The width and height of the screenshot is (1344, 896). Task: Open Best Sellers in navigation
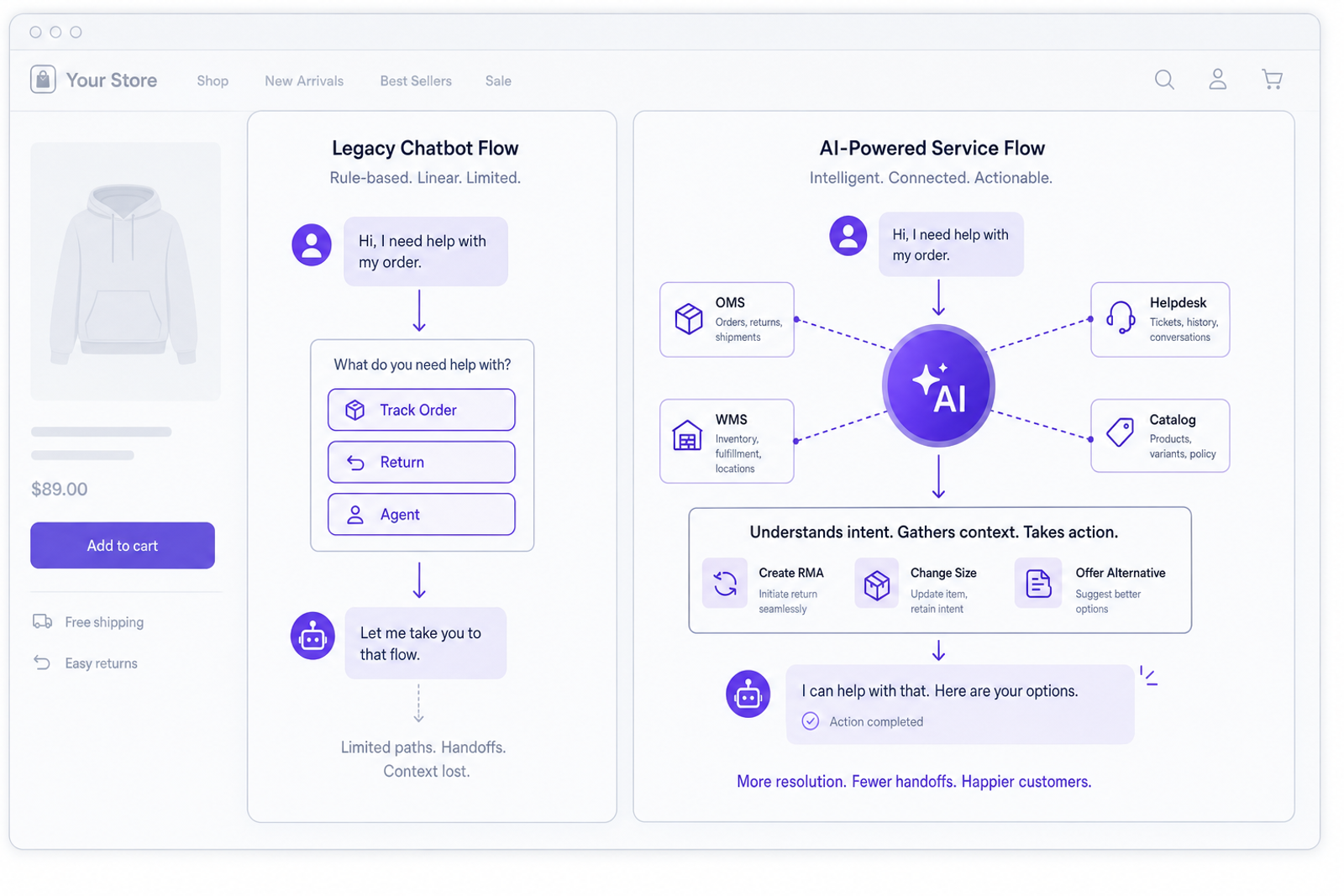(416, 81)
